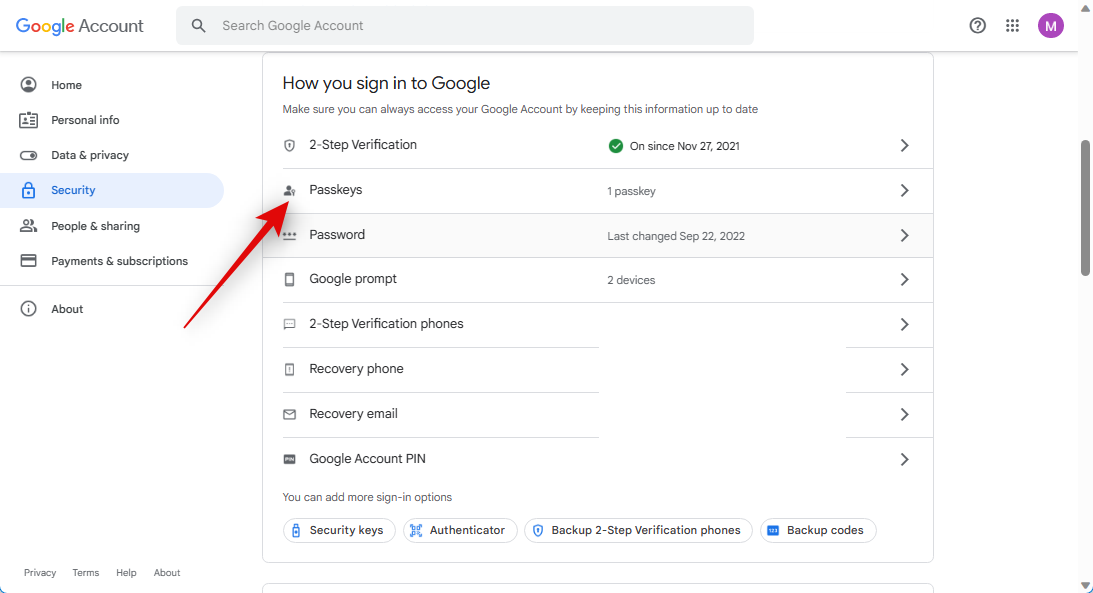Click the green check status icon
This screenshot has width=1093, height=593.
(x=616, y=146)
